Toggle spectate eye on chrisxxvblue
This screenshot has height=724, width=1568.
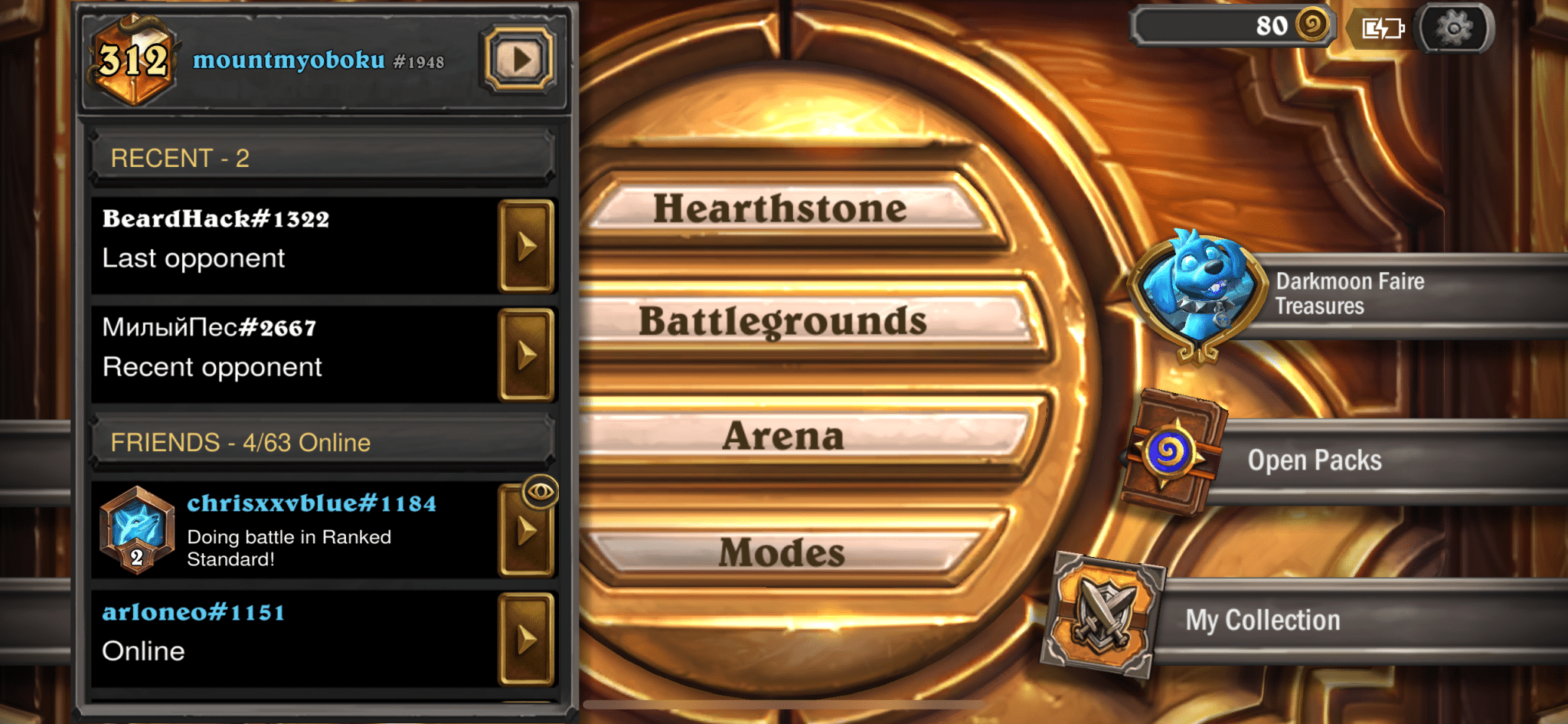point(540,491)
